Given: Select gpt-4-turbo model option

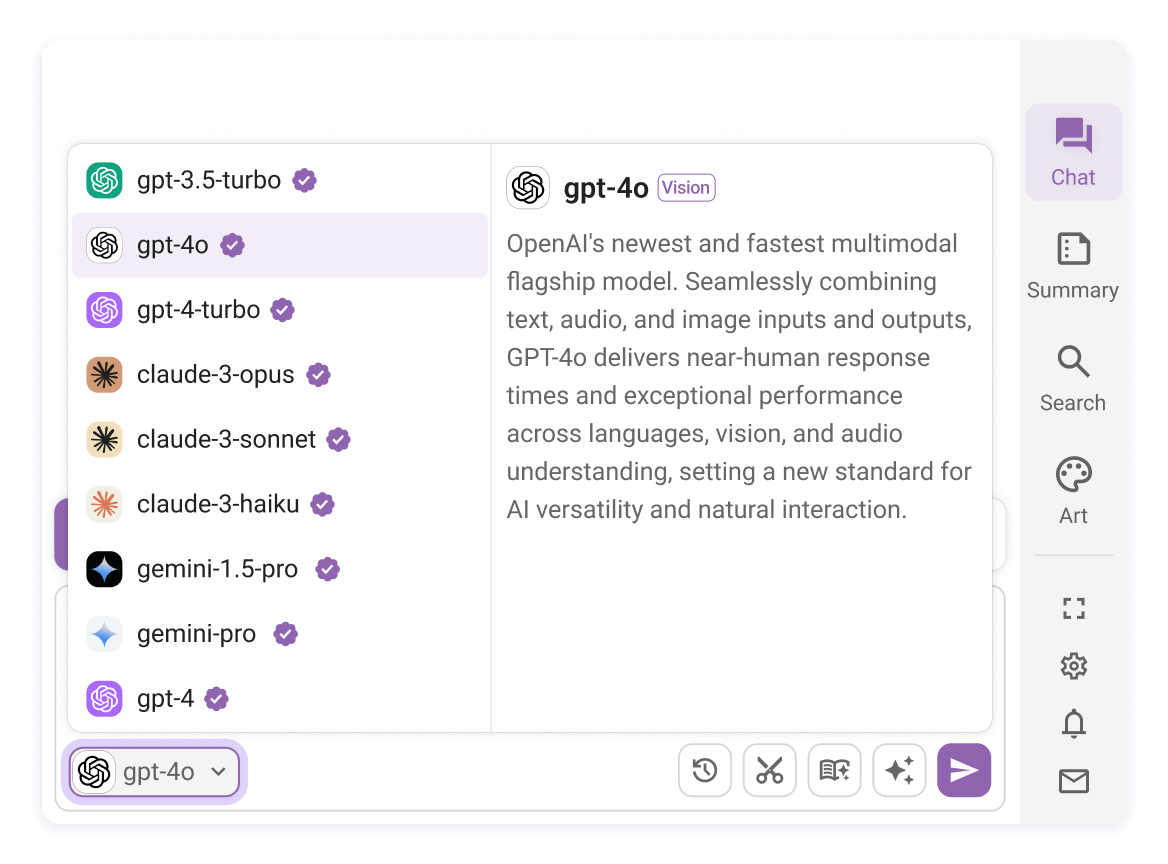Looking at the screenshot, I should coord(280,310).
